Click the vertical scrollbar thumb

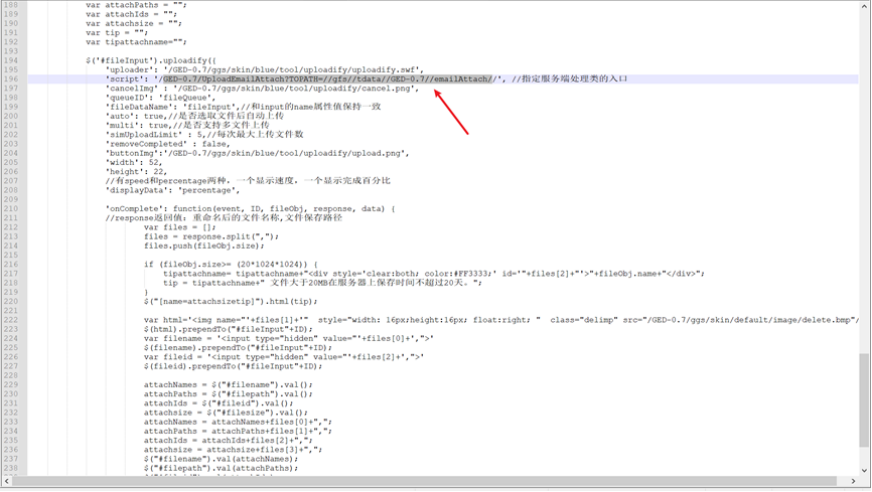[x=864, y=399]
